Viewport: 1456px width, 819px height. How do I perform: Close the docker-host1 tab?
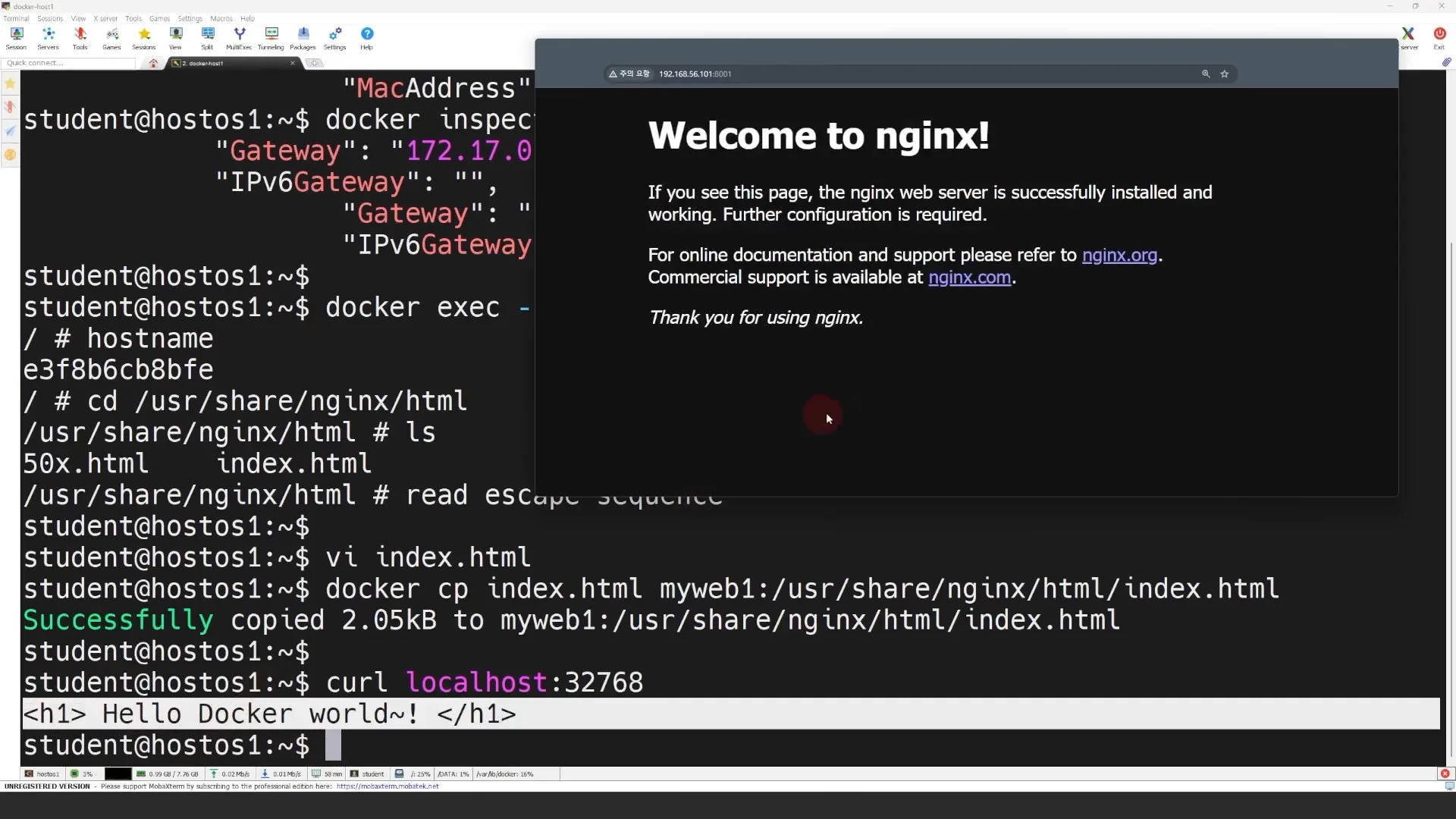coord(293,63)
